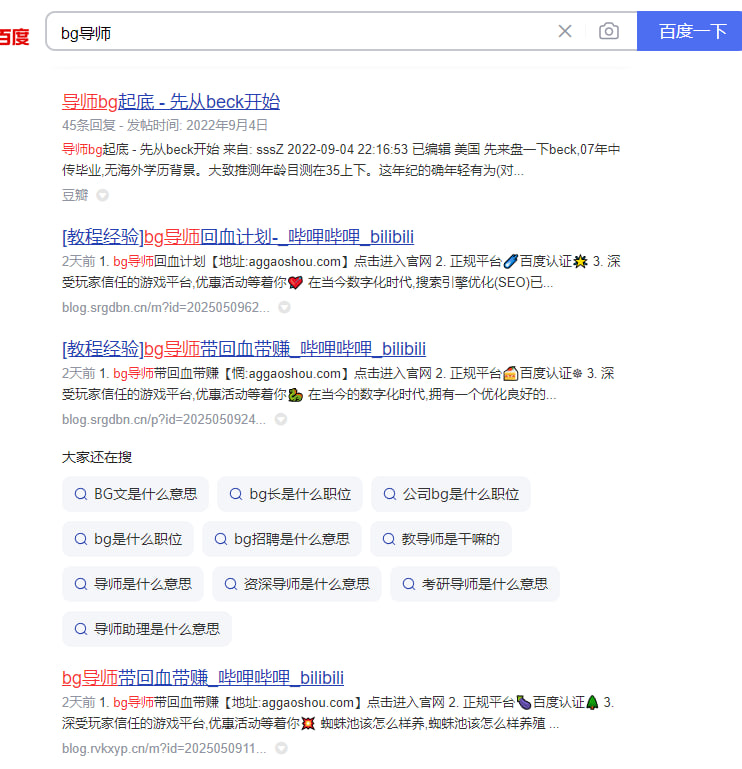Open the last result bg导师带回血带赚_哔哩哔哩_bilibili
The width and height of the screenshot is (742, 769).
[203, 678]
